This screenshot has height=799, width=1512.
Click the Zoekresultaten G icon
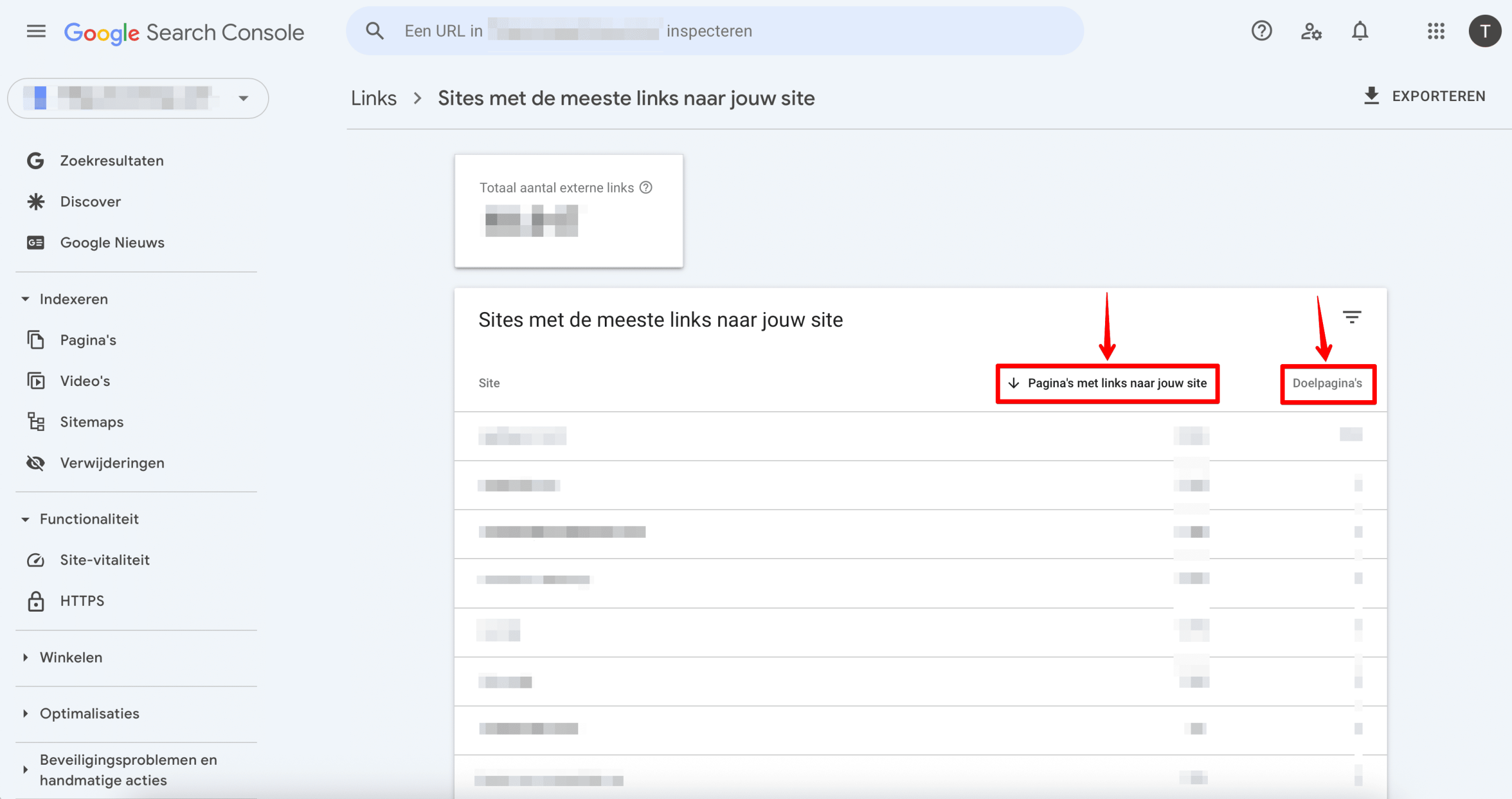pos(35,161)
